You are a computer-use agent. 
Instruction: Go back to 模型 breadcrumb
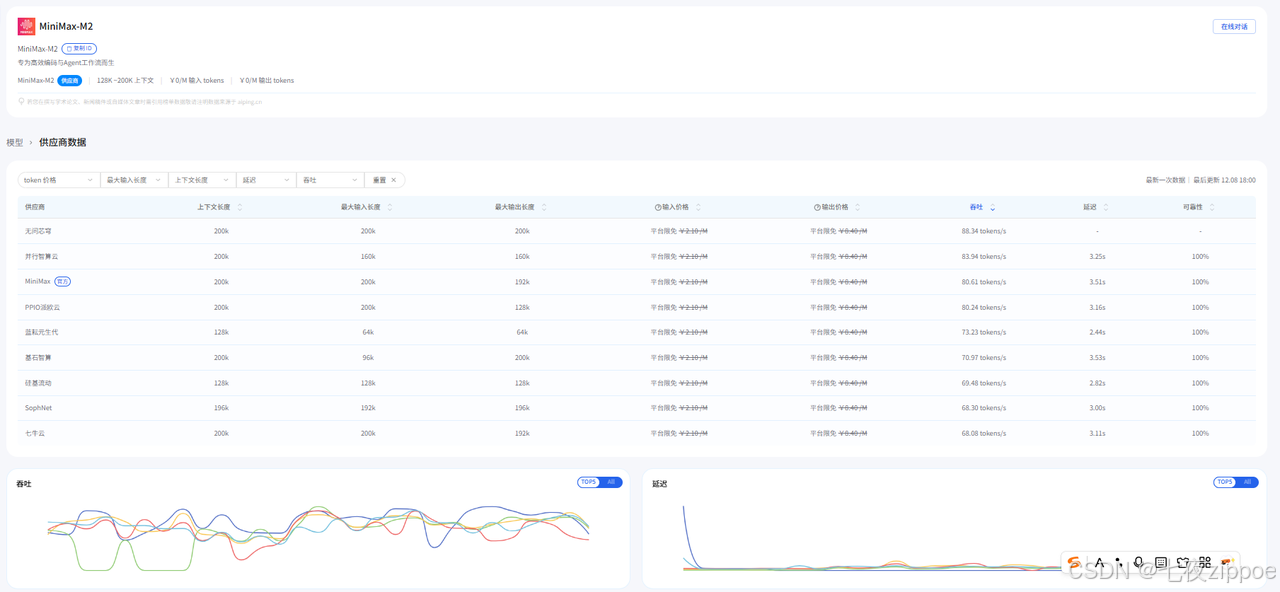[x=14, y=143]
